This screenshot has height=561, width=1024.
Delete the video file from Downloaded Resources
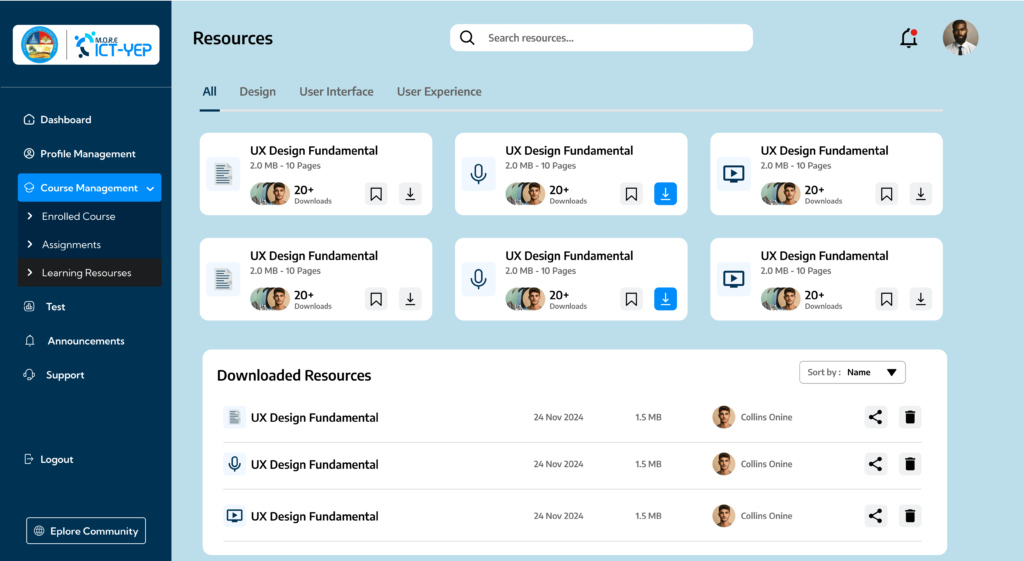click(x=909, y=516)
